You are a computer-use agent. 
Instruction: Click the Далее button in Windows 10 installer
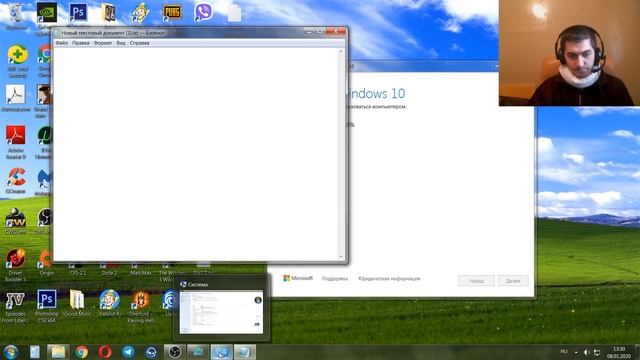[x=513, y=281]
